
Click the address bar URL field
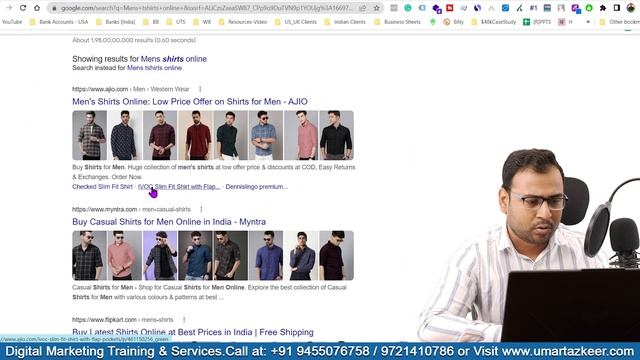(206, 8)
